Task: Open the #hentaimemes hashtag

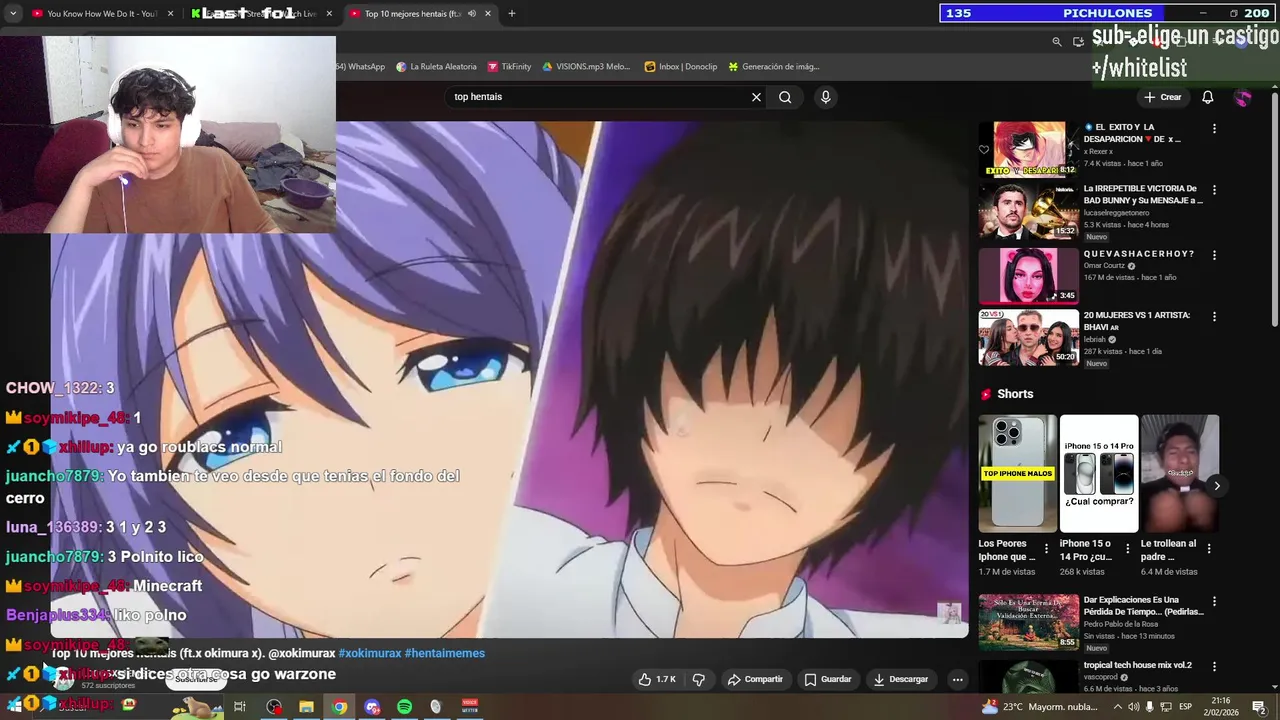Action: 445,653
